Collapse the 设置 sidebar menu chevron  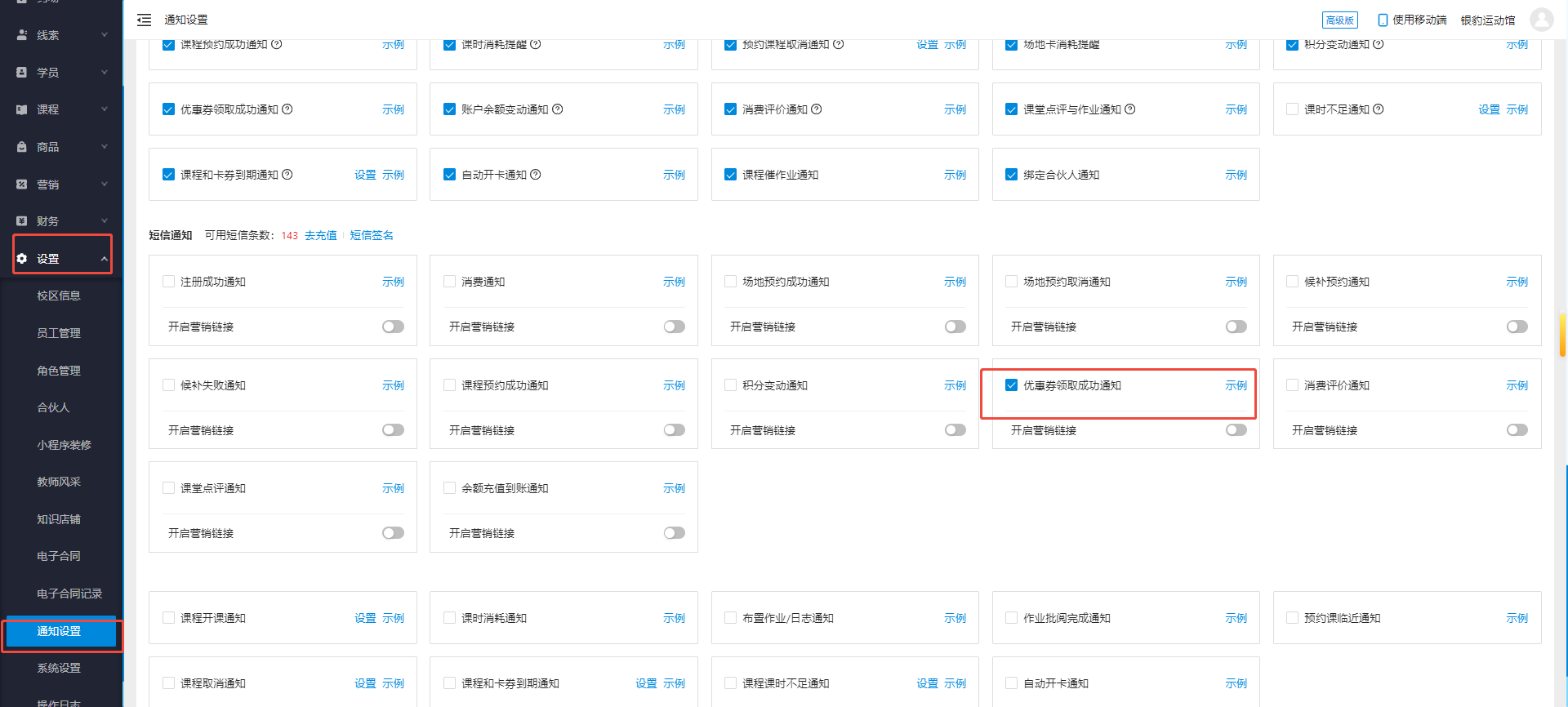click(x=105, y=259)
